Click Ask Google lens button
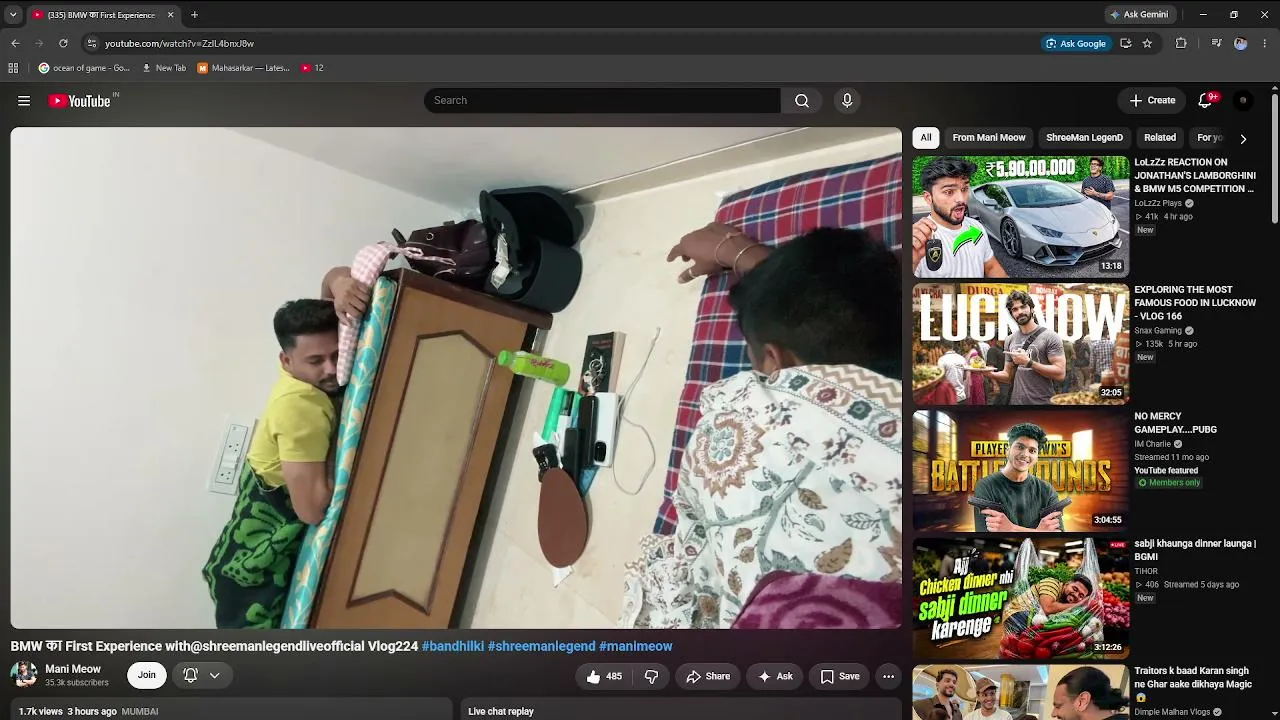The width and height of the screenshot is (1280, 720). click(x=1076, y=43)
